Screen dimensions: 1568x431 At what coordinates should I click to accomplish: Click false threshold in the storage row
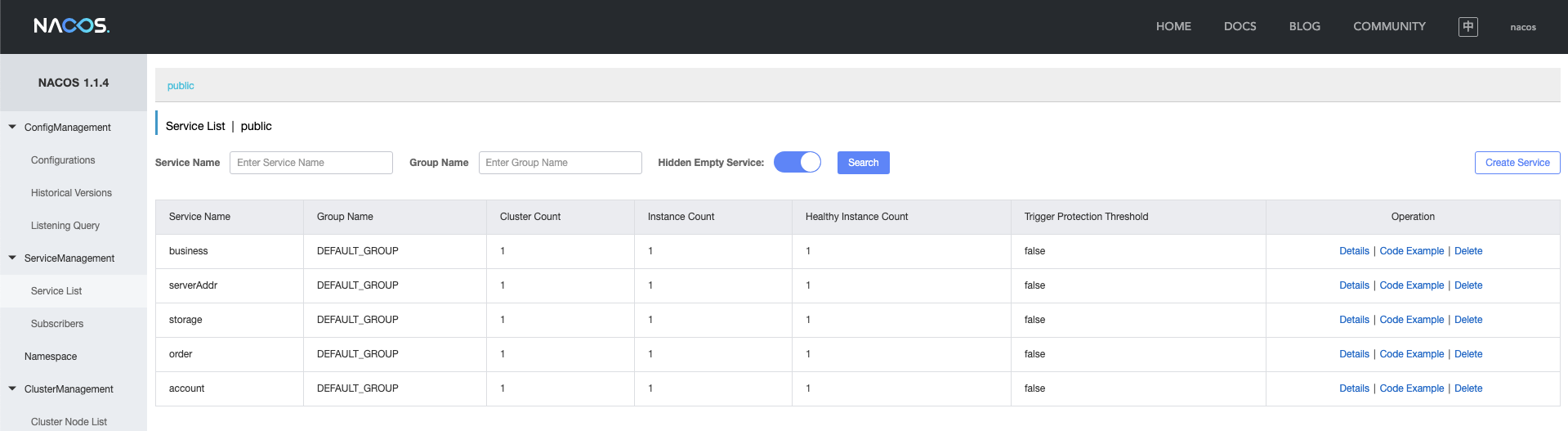[1034, 320]
